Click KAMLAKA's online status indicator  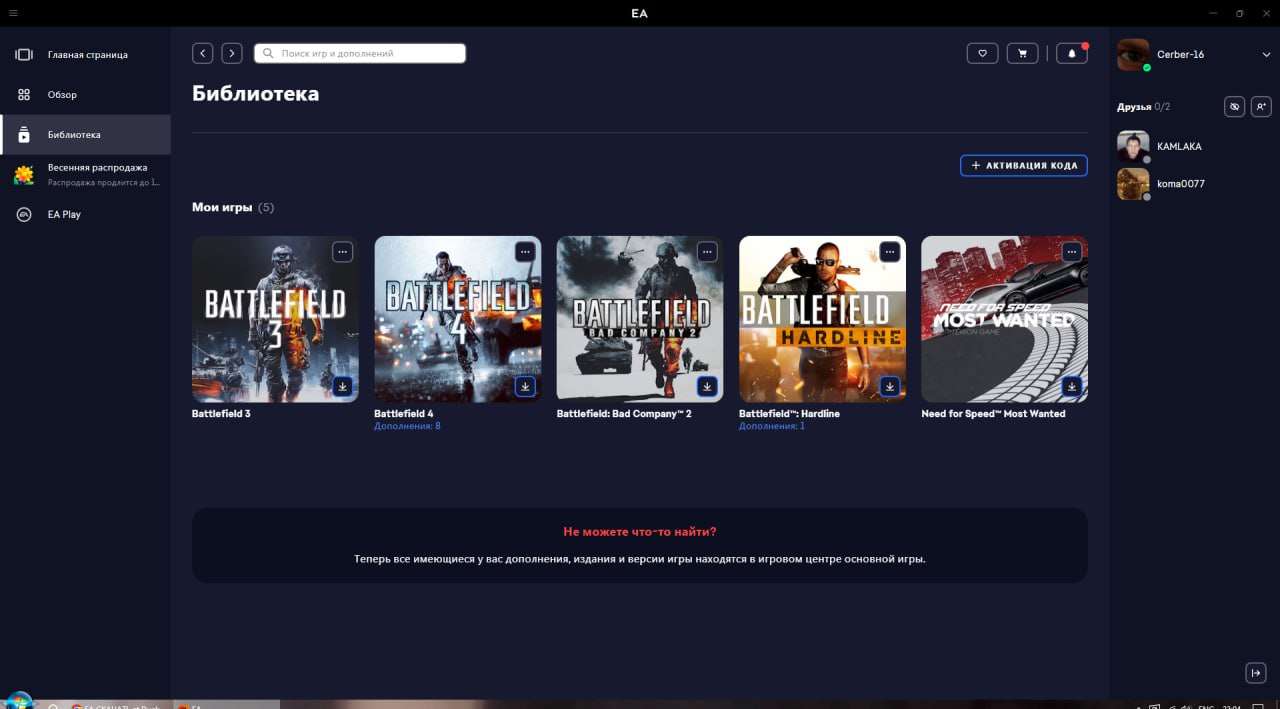coord(1146,159)
